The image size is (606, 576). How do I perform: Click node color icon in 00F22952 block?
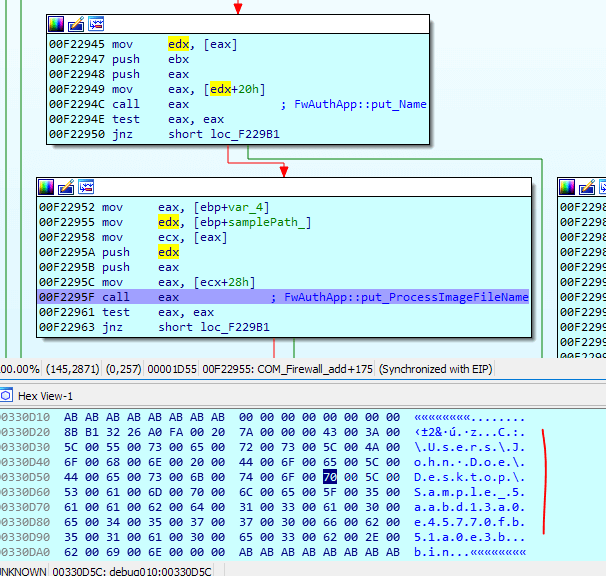pyautogui.click(x=46, y=187)
